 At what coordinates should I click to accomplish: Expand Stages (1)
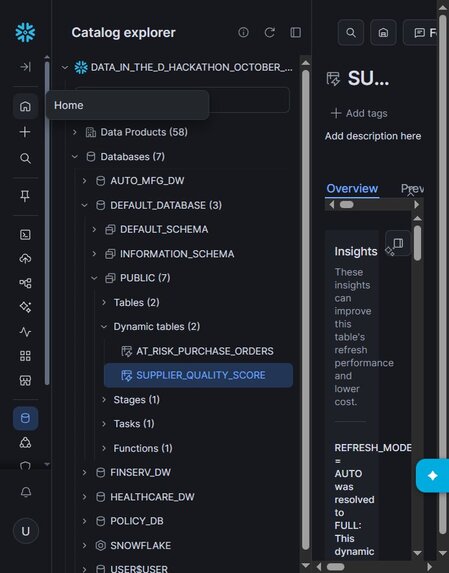pos(104,399)
